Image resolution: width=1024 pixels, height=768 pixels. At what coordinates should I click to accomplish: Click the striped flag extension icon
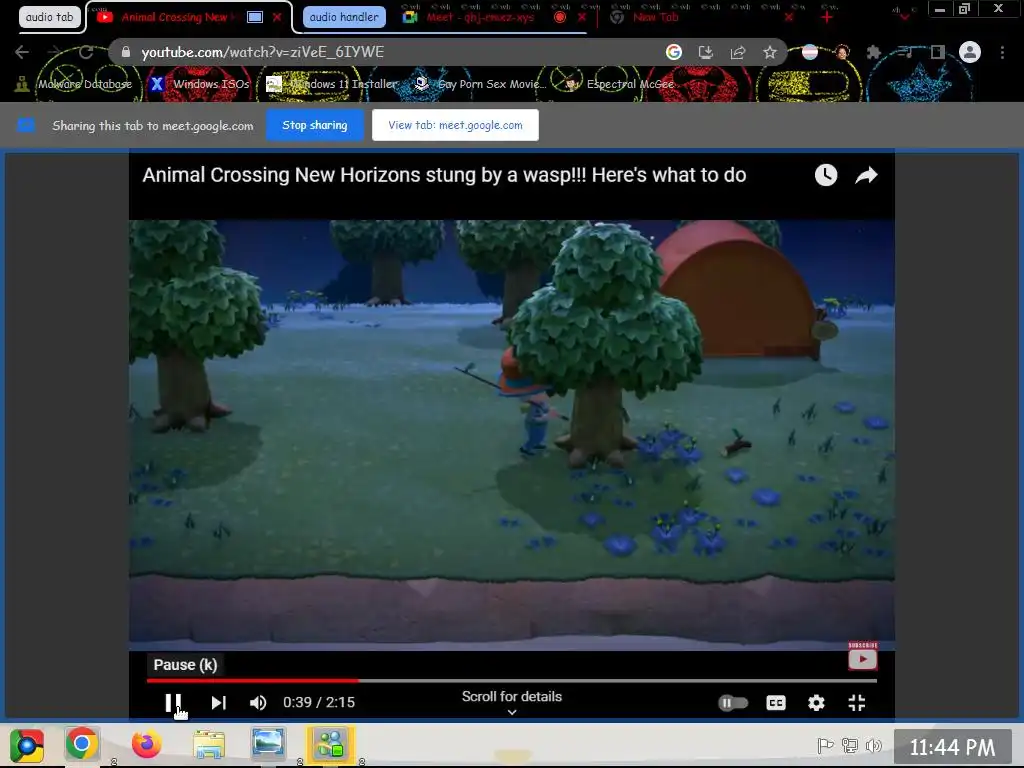(810, 52)
